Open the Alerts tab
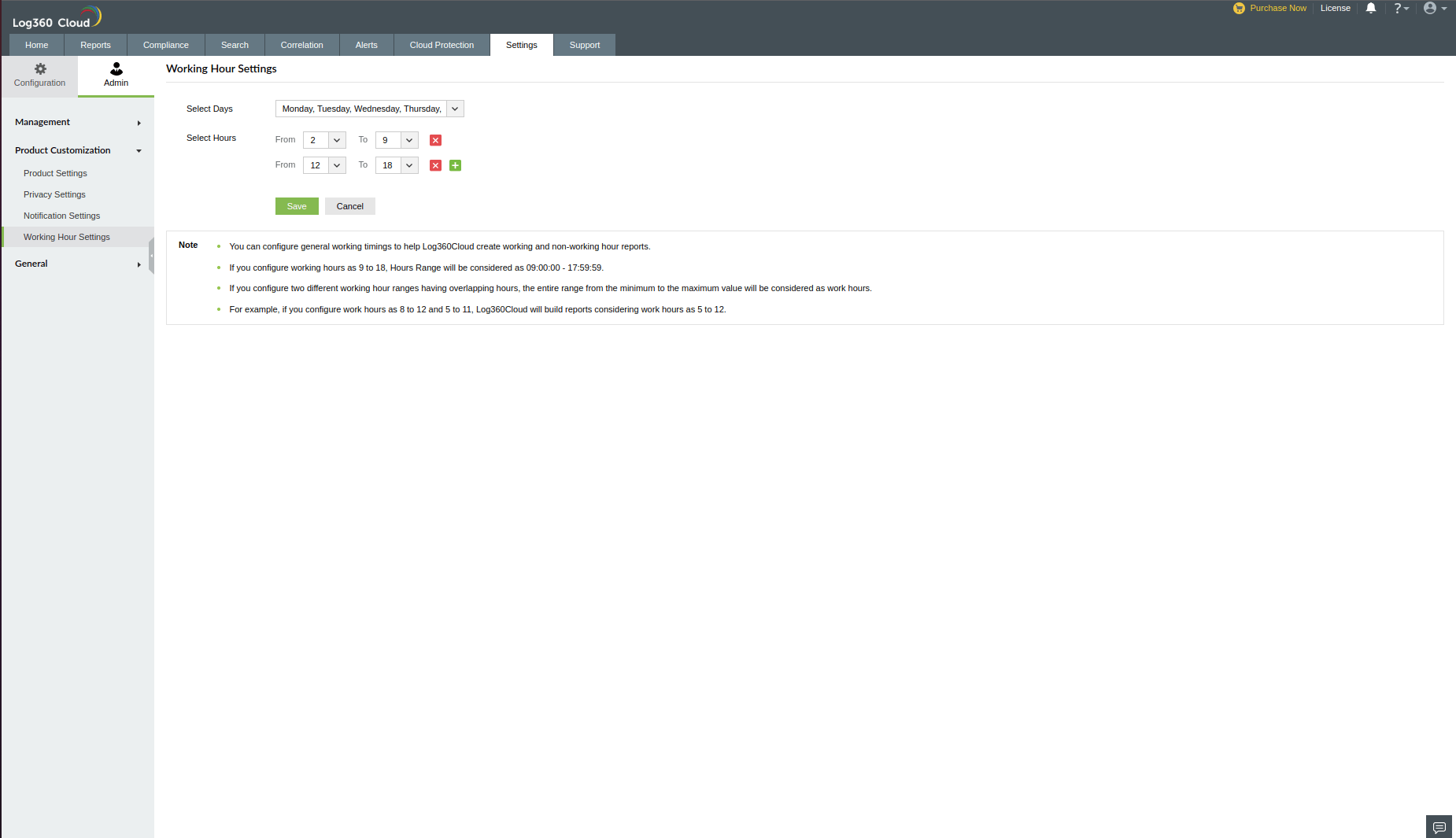The width and height of the screenshot is (1456, 838). pos(367,45)
